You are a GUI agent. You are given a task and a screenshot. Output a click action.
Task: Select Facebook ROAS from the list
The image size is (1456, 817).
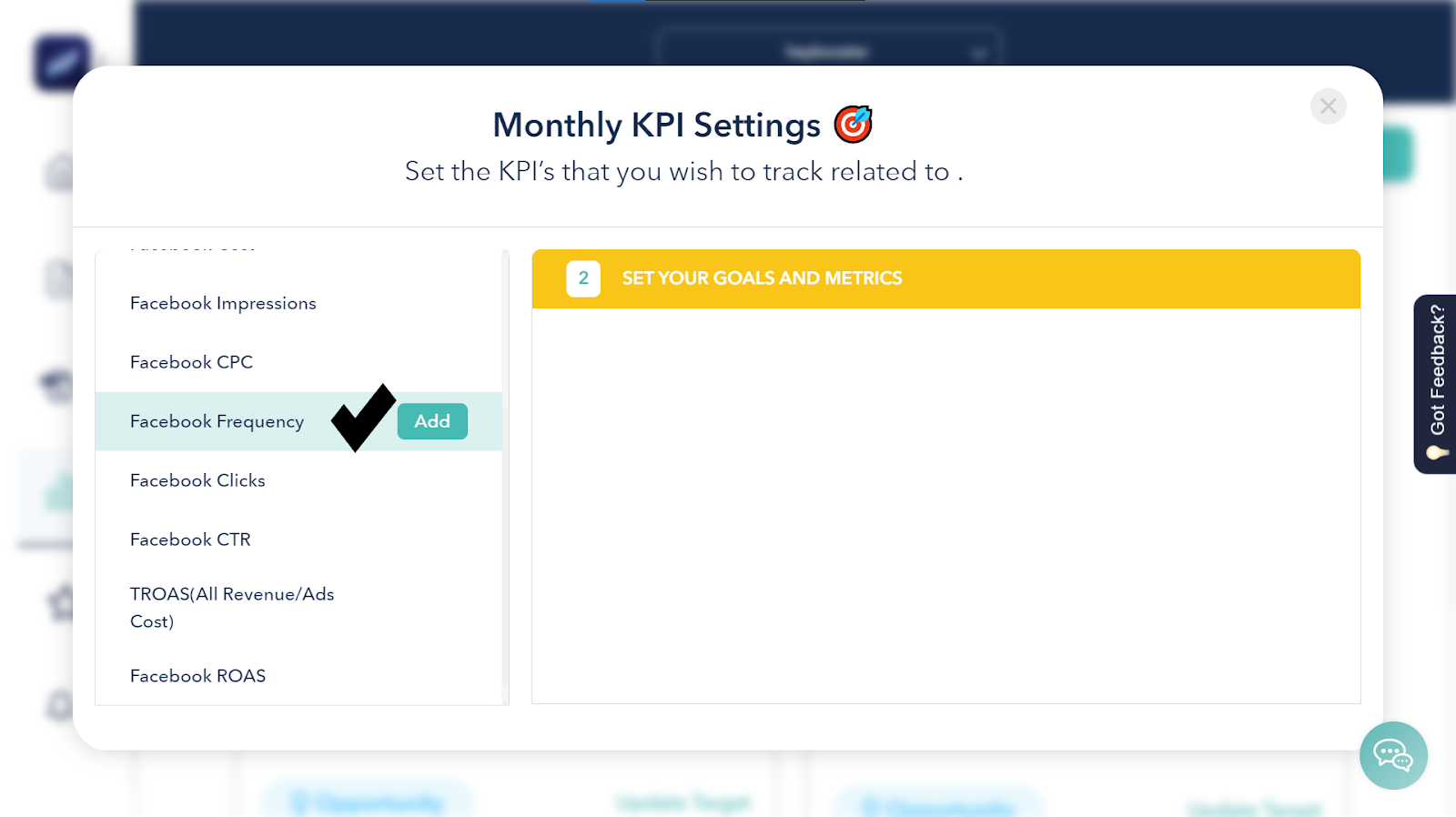[197, 676]
